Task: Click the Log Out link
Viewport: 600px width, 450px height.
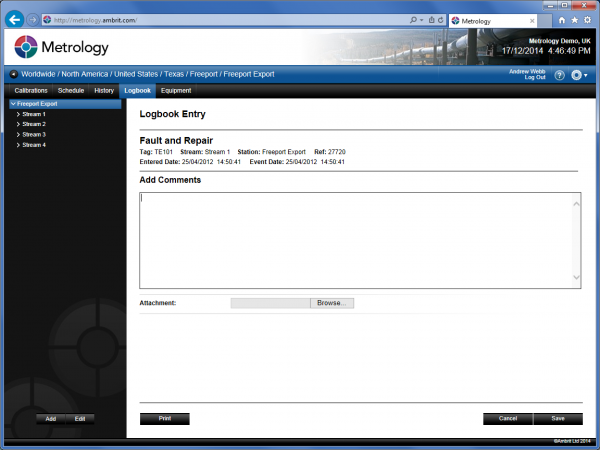Action: pyautogui.click(x=535, y=77)
